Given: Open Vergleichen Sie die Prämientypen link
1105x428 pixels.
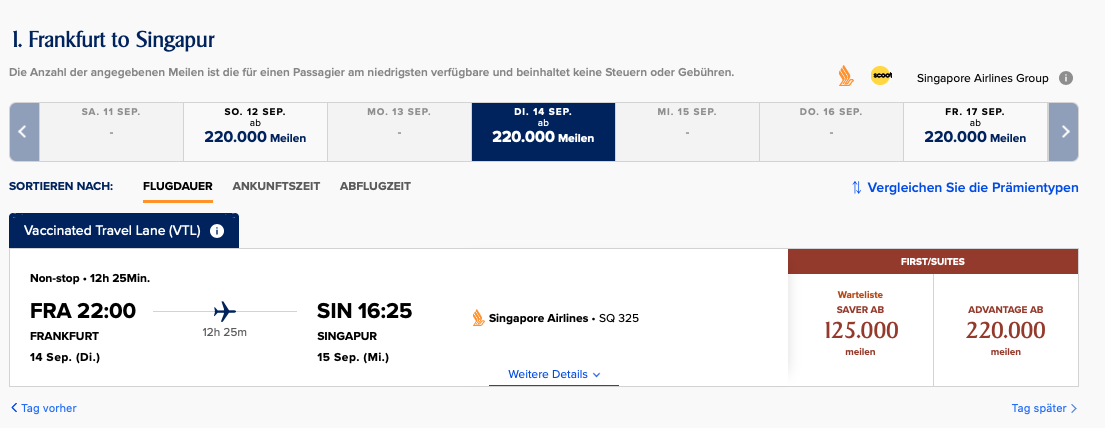Looking at the screenshot, I should click(973, 187).
